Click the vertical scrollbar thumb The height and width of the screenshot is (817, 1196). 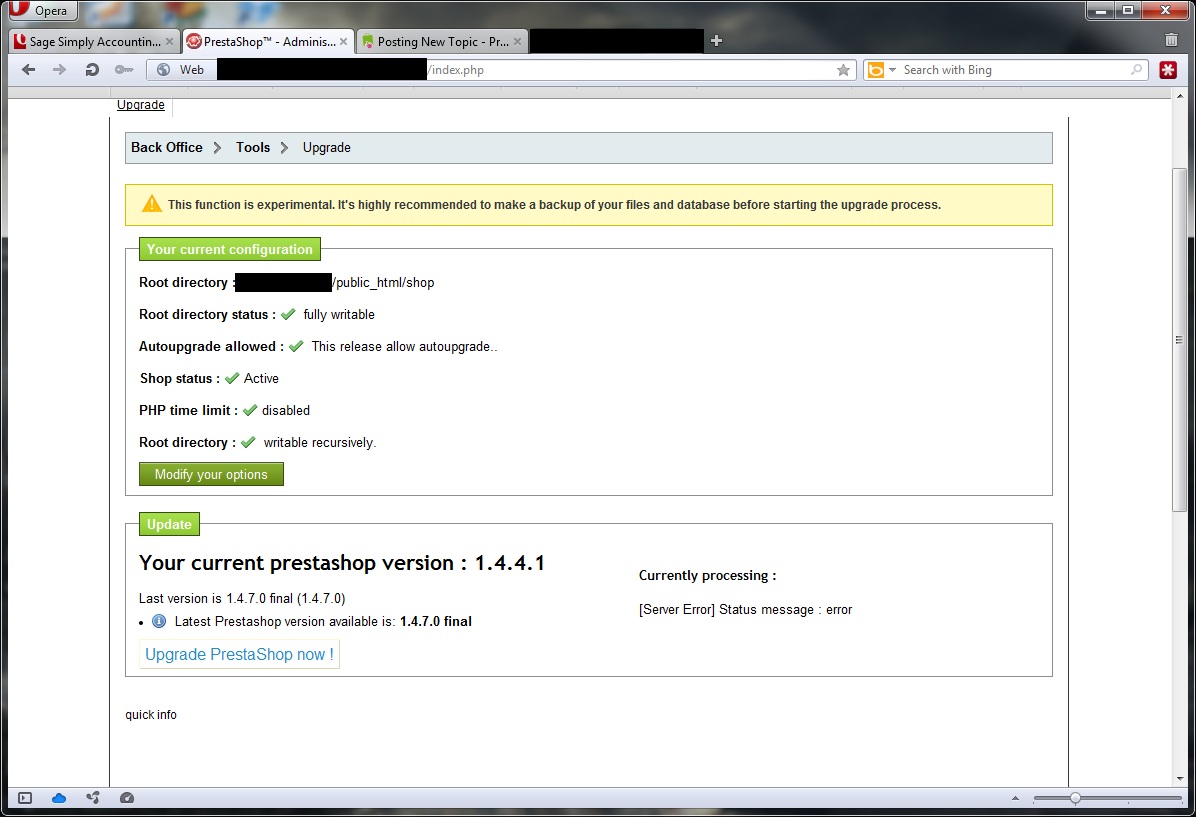pos(1179,339)
